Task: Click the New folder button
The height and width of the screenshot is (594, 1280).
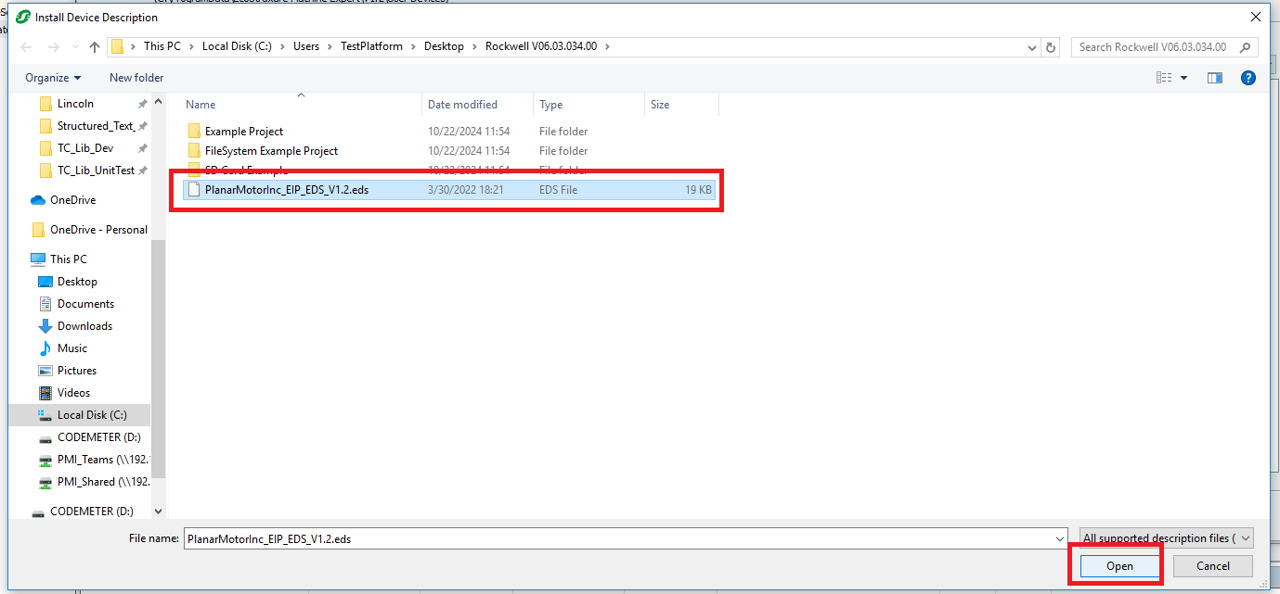Action: [x=136, y=78]
